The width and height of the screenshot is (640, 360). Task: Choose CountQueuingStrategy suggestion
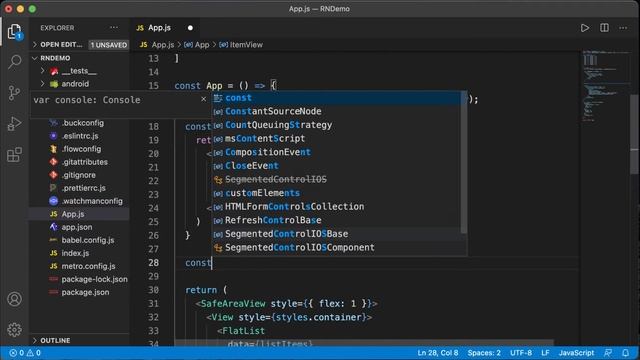point(337,125)
